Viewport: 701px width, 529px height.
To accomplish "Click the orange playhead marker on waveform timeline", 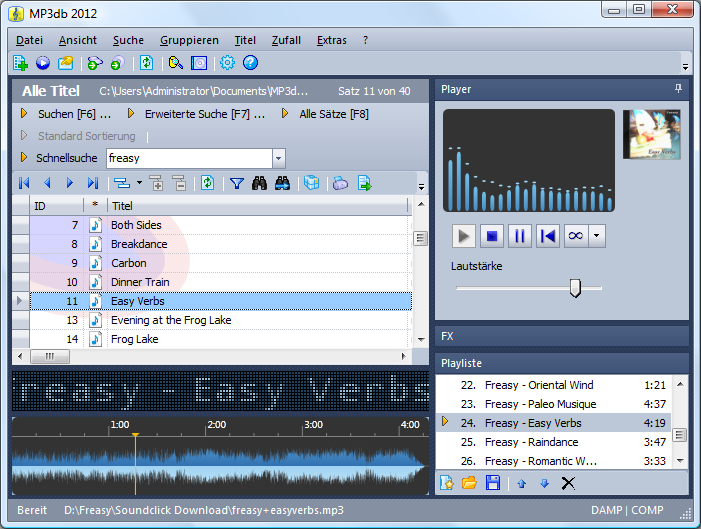I will point(135,435).
